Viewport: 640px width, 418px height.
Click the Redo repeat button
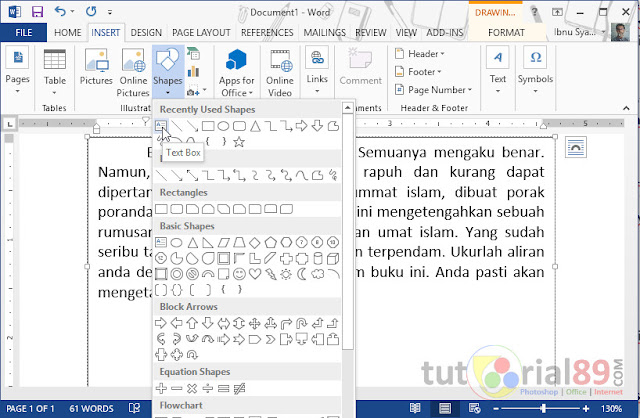point(91,11)
